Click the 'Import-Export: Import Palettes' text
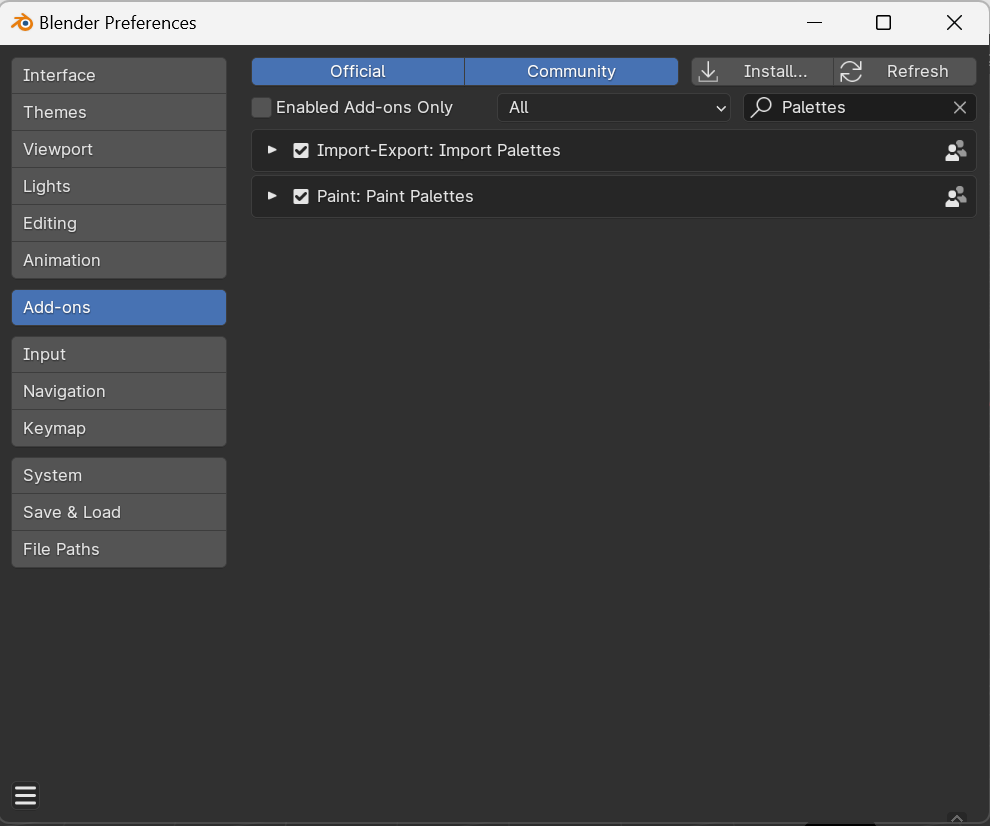Image resolution: width=990 pixels, height=826 pixels. click(x=438, y=150)
